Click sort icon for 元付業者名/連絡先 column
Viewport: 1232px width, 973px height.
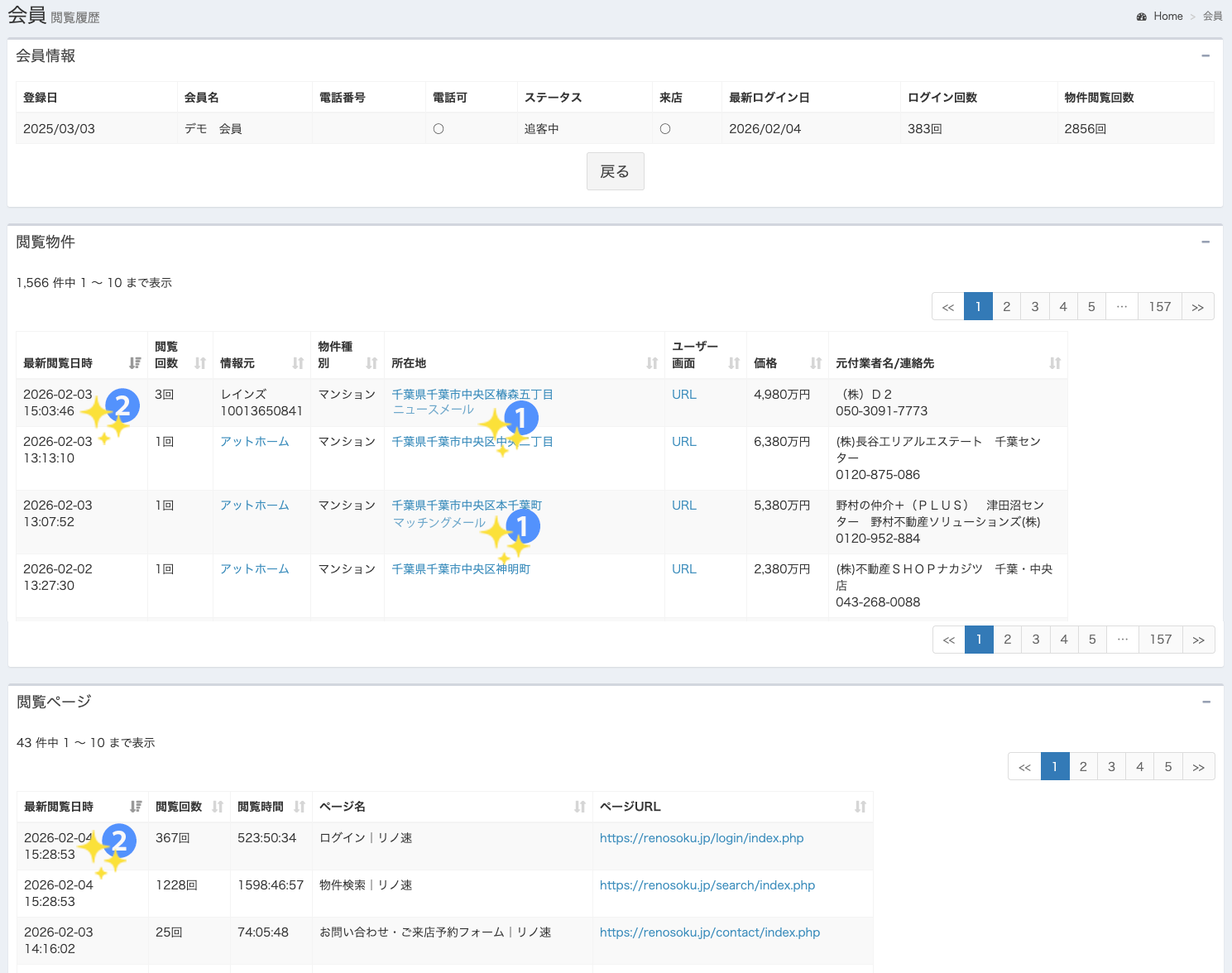pos(1055,363)
